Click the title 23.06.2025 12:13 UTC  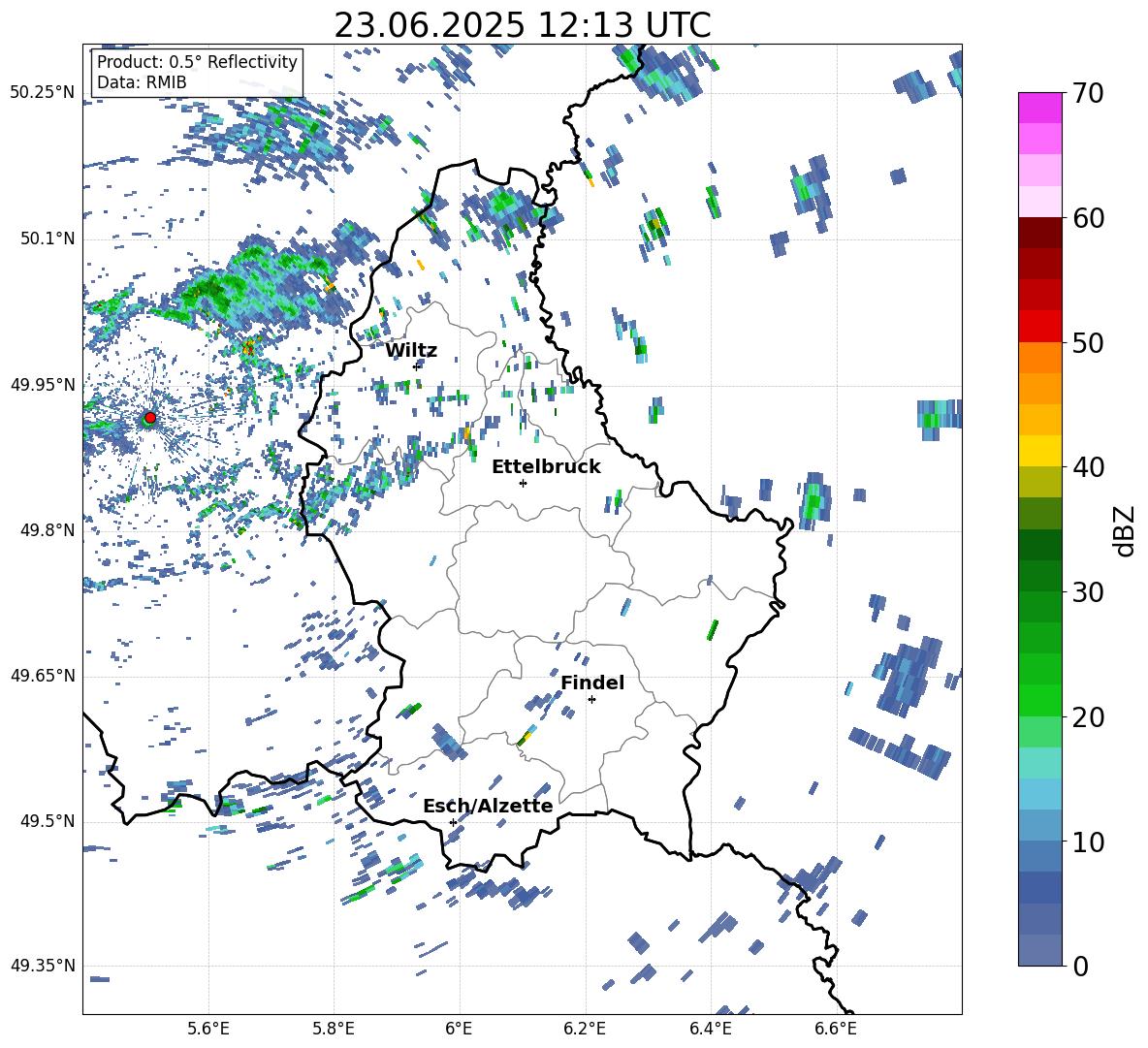coord(523,25)
